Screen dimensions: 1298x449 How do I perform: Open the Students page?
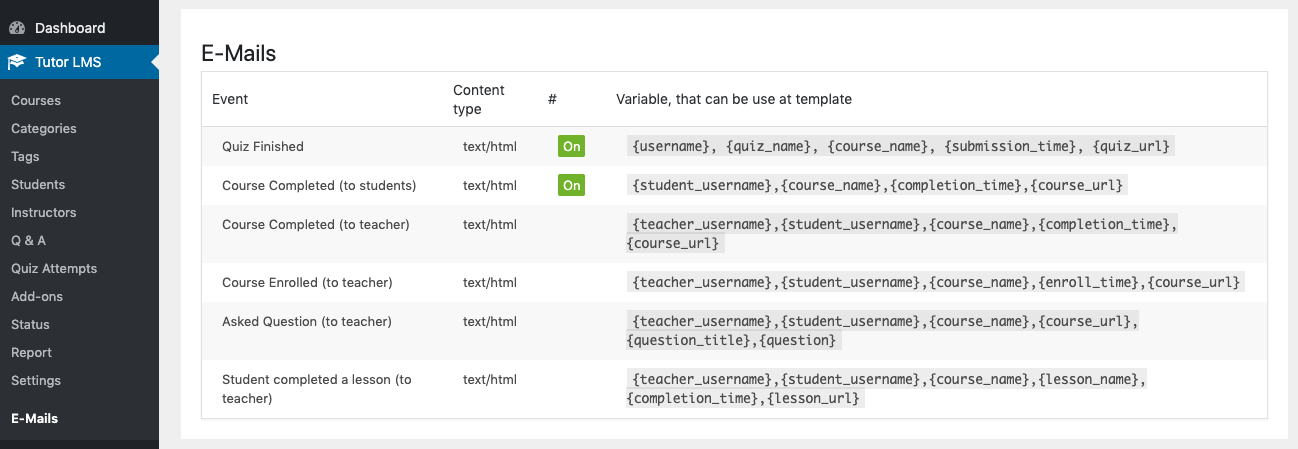(x=38, y=184)
